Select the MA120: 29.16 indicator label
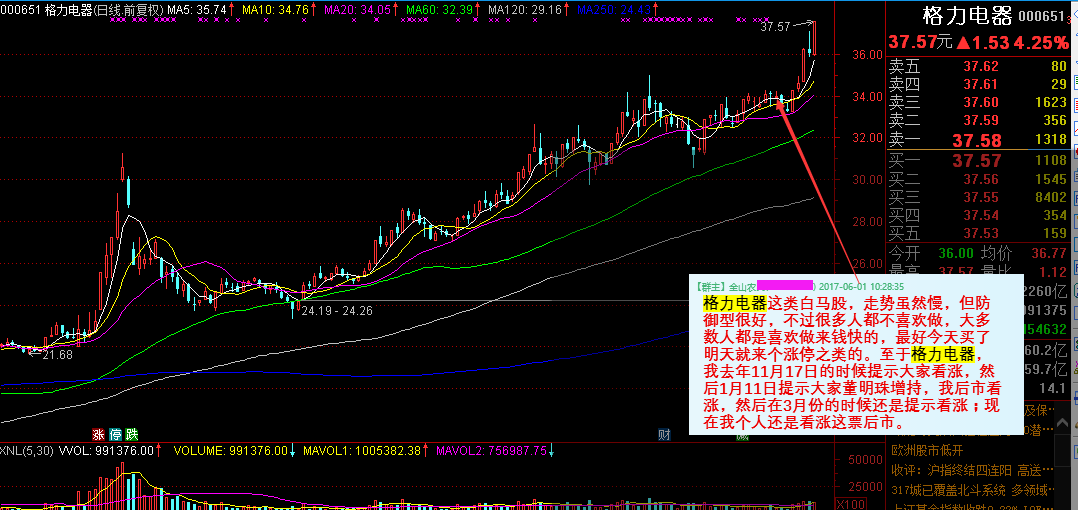 (526, 10)
